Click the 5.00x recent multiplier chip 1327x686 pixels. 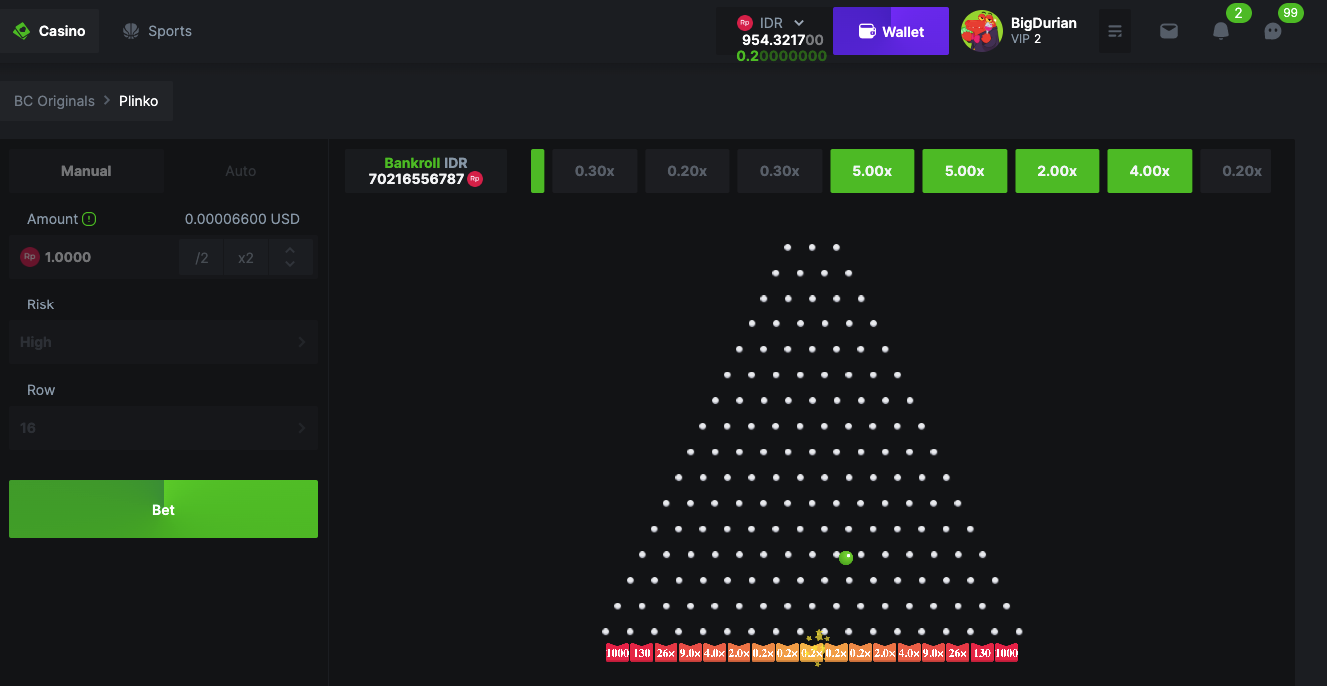[871, 170]
